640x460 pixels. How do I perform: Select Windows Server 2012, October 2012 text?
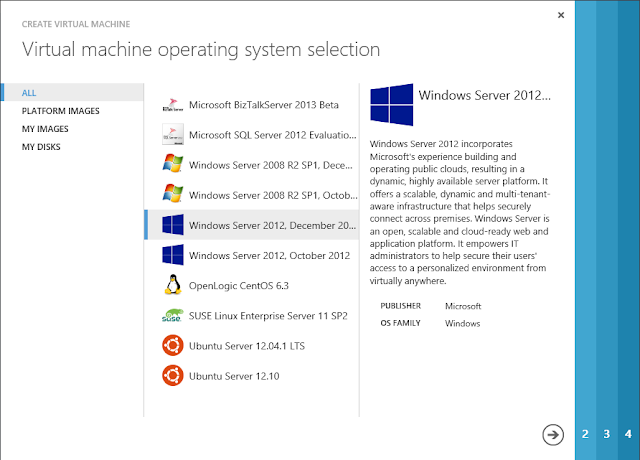pyautogui.click(x=269, y=256)
